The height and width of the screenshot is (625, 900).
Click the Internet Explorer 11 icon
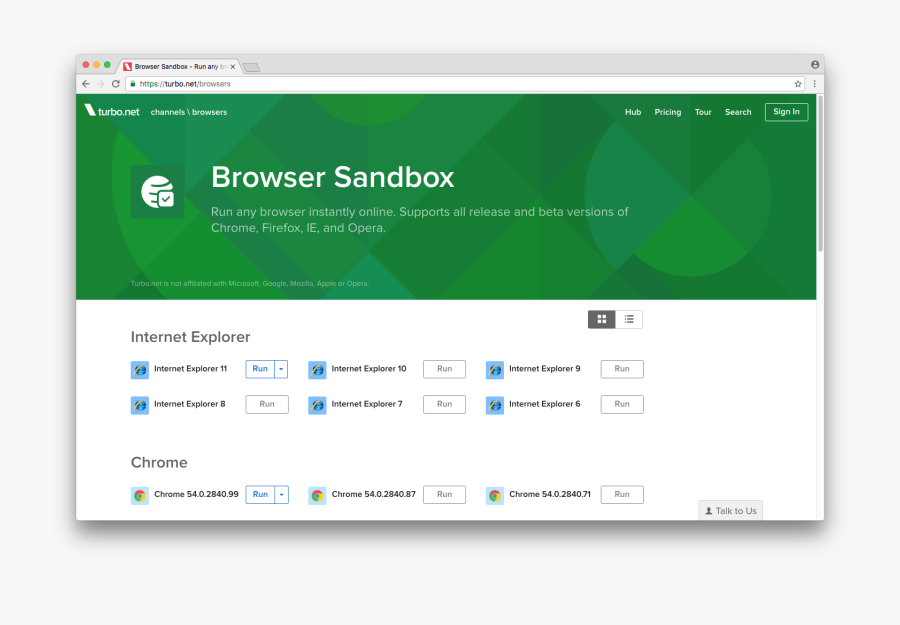(x=140, y=370)
